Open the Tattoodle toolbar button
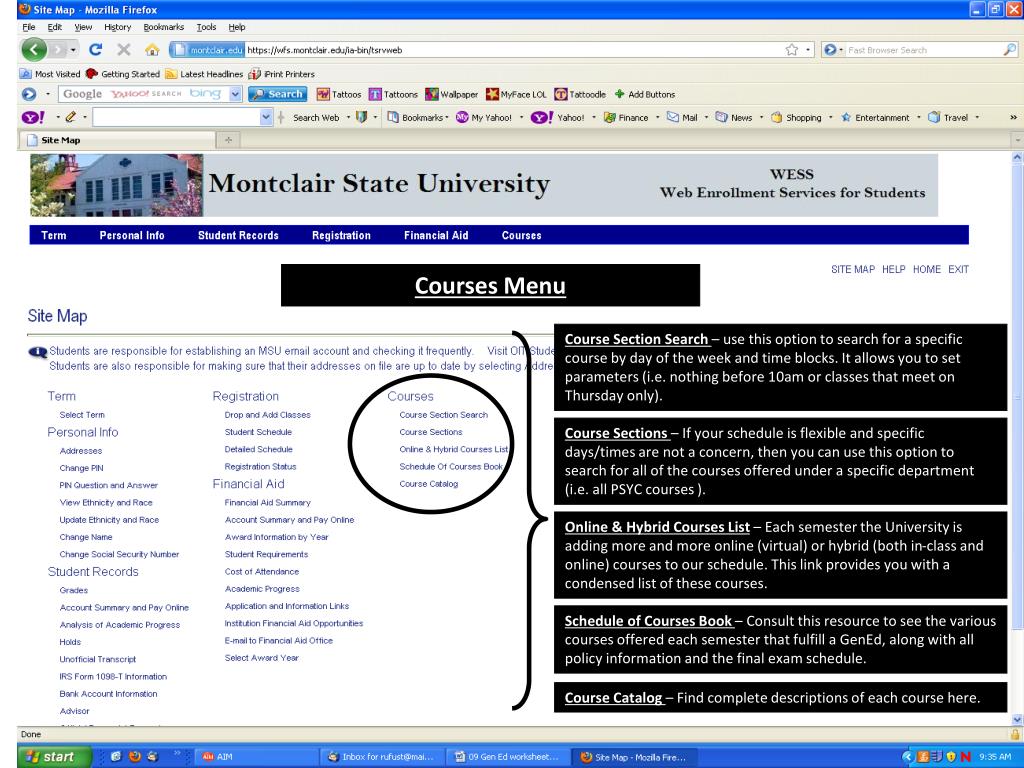 [580, 94]
